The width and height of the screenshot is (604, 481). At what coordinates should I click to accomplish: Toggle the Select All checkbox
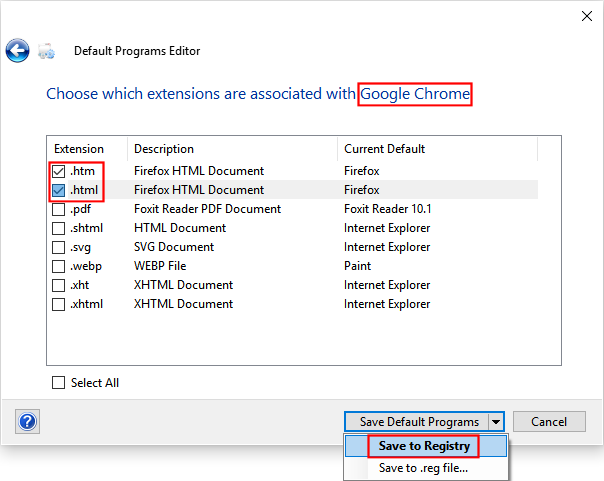pyautogui.click(x=59, y=382)
